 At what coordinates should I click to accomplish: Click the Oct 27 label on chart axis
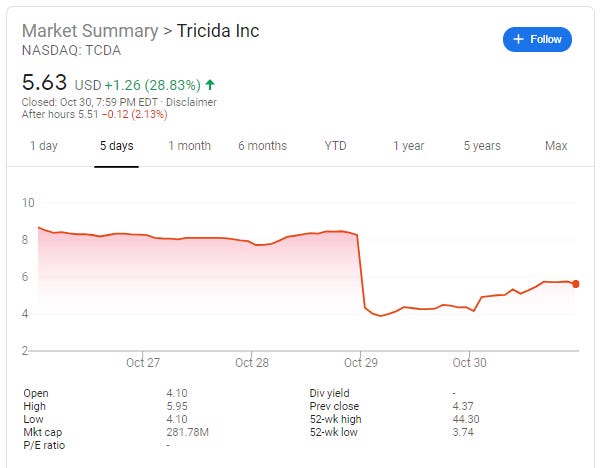point(144,363)
